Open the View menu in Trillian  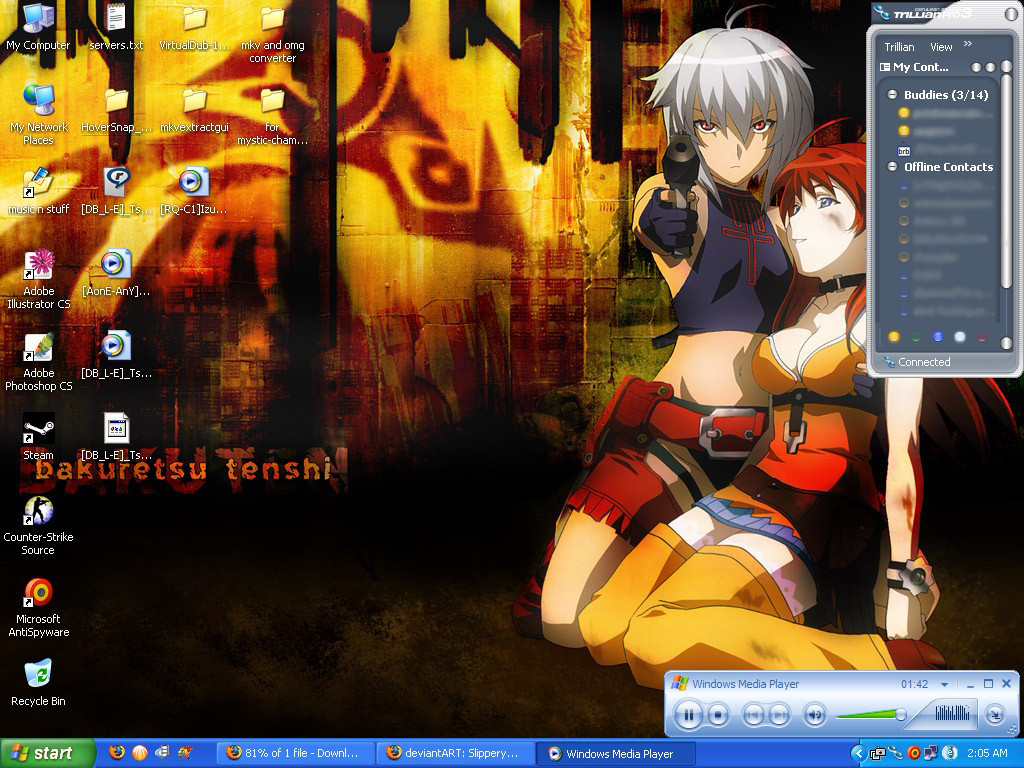(x=941, y=47)
